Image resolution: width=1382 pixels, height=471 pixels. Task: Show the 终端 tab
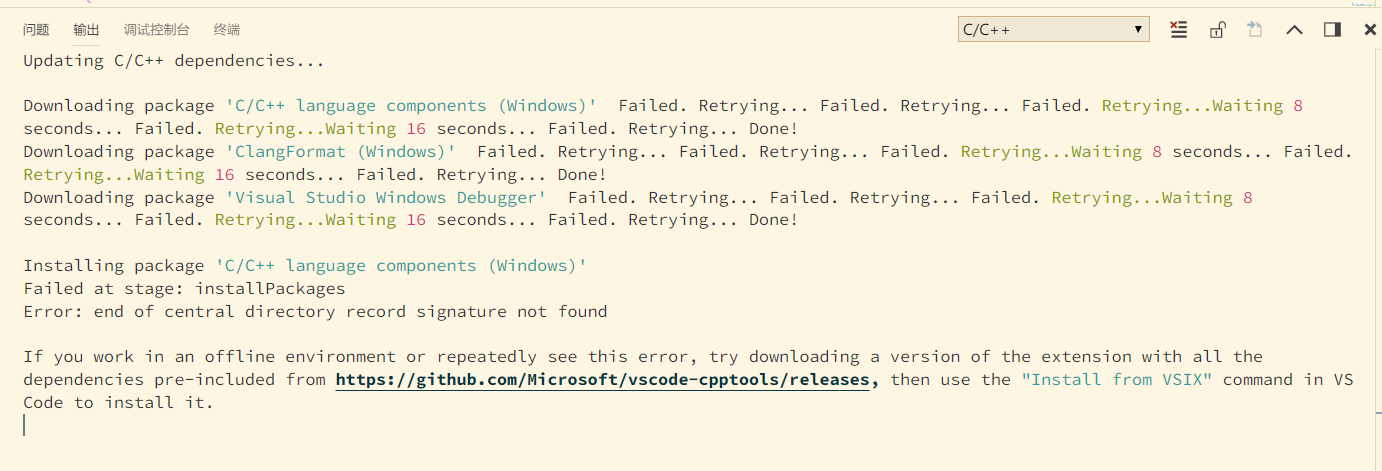[x=227, y=30]
